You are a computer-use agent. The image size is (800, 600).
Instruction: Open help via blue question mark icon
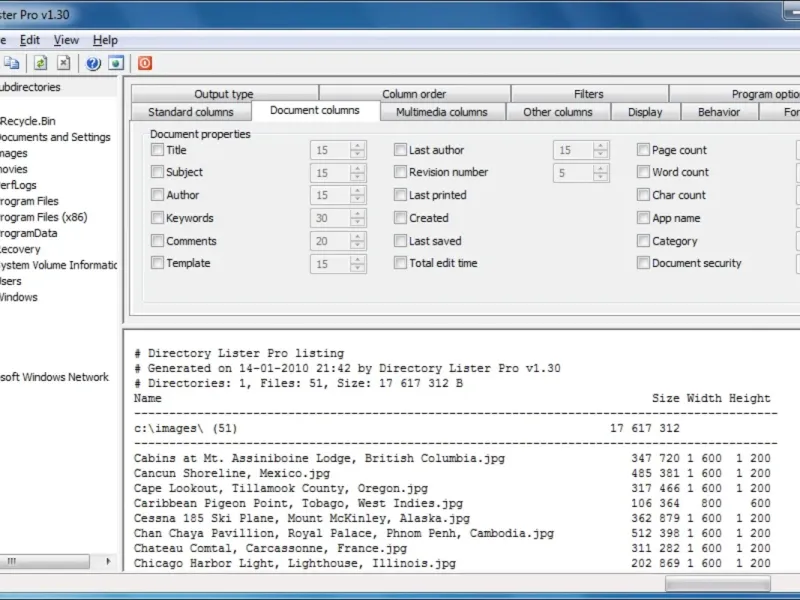pos(93,63)
